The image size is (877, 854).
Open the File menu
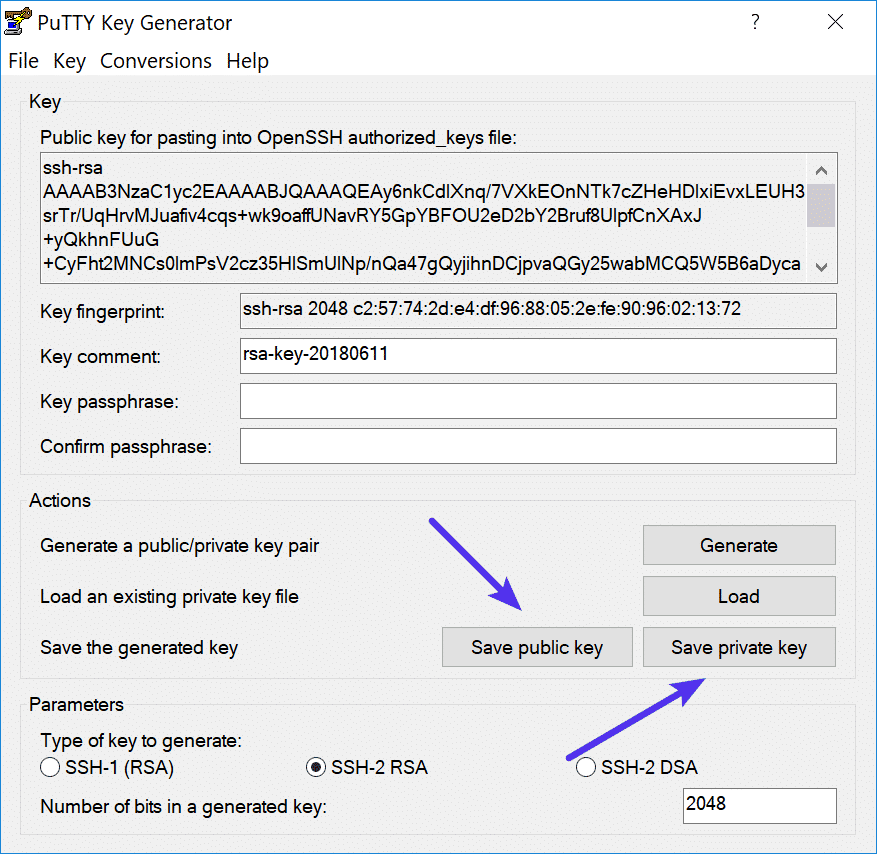click(x=23, y=61)
